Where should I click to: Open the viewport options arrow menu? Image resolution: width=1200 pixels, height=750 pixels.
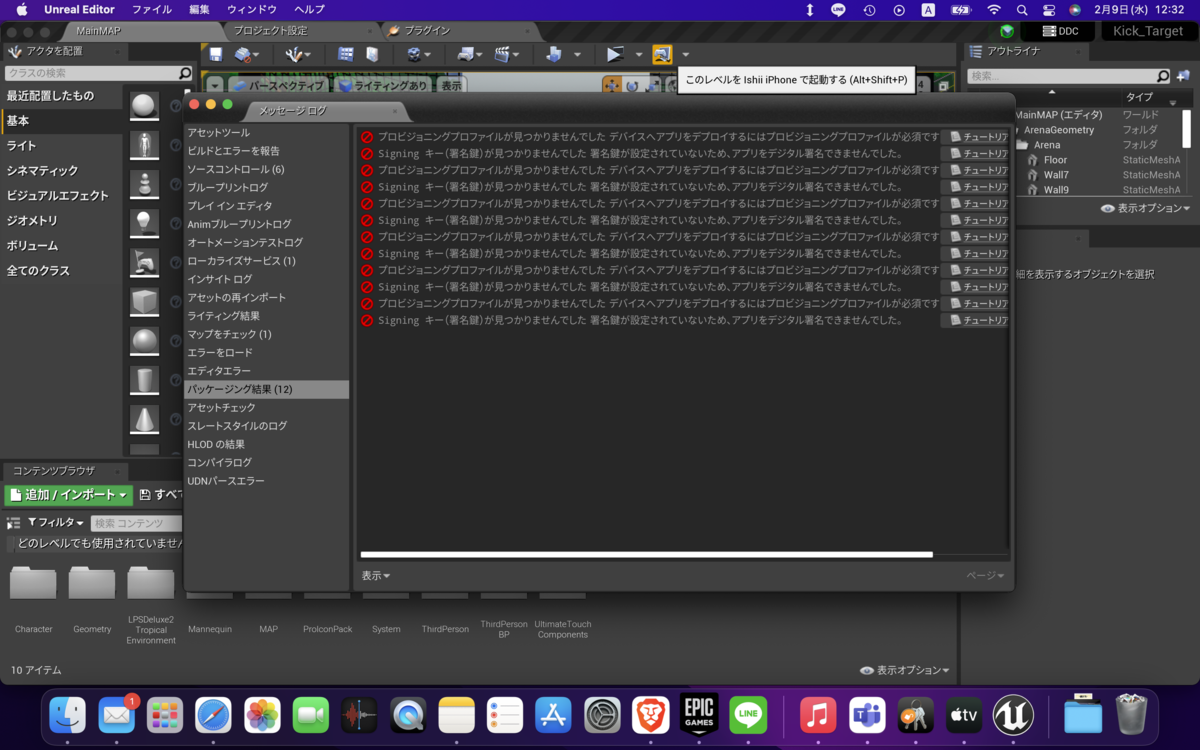[214, 86]
